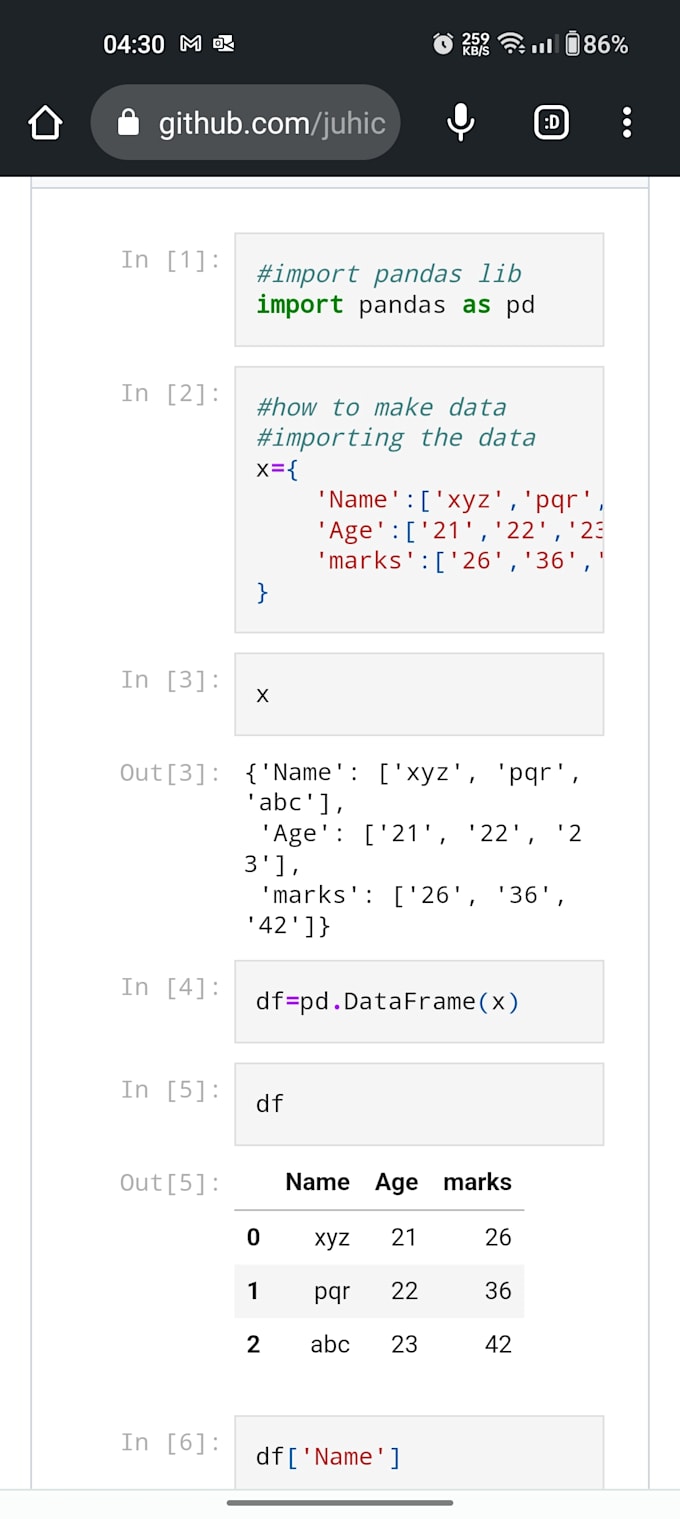680x1519 pixels.
Task: Tap the microphone icon for voice search
Action: tap(460, 122)
